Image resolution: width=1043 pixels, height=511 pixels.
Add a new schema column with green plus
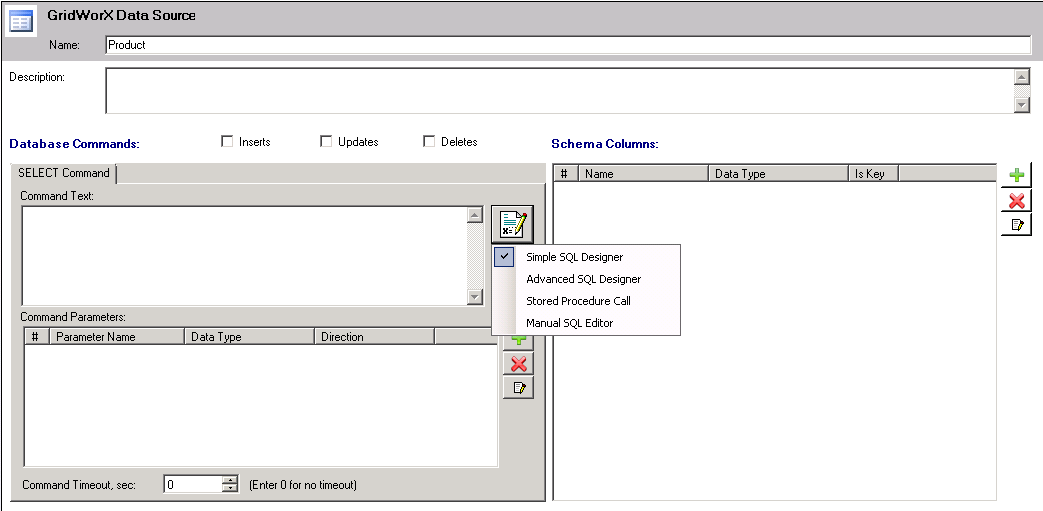pyautogui.click(x=1016, y=176)
